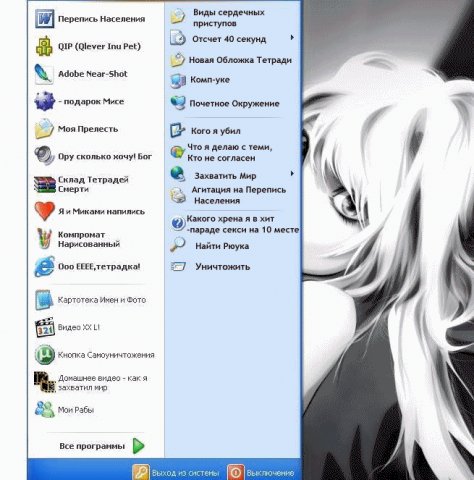
Task: Open the film strip icon Домашнее видео
Action: 45,382
